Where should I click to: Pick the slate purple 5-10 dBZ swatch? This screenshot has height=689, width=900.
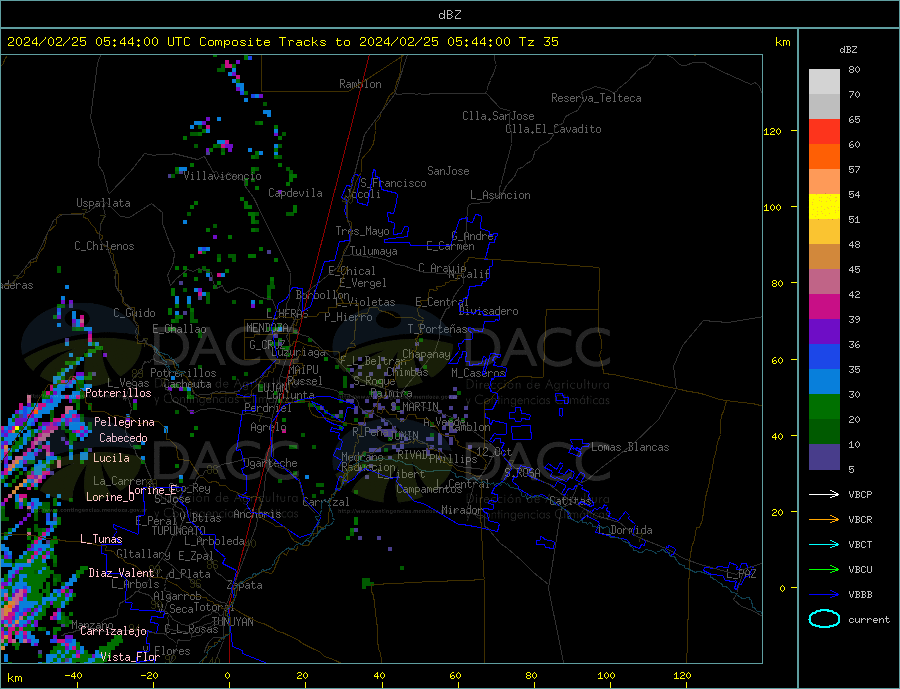pyautogui.click(x=824, y=457)
